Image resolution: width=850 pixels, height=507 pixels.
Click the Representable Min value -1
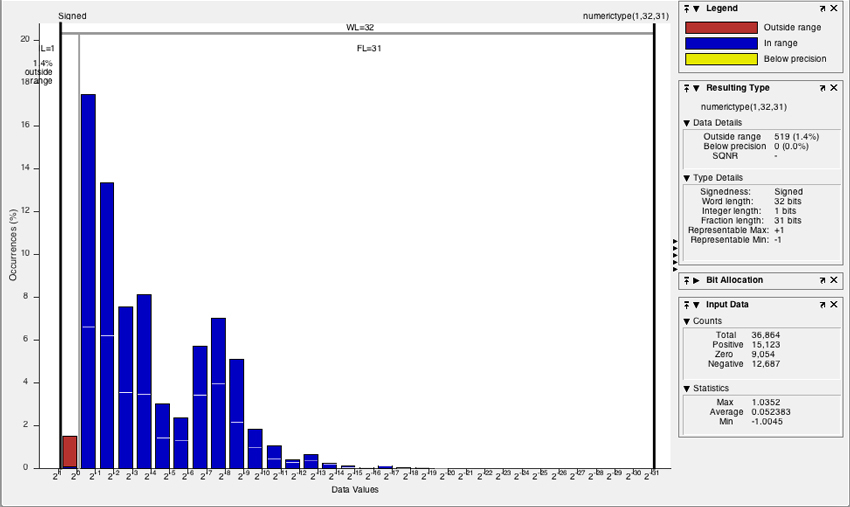[778, 240]
